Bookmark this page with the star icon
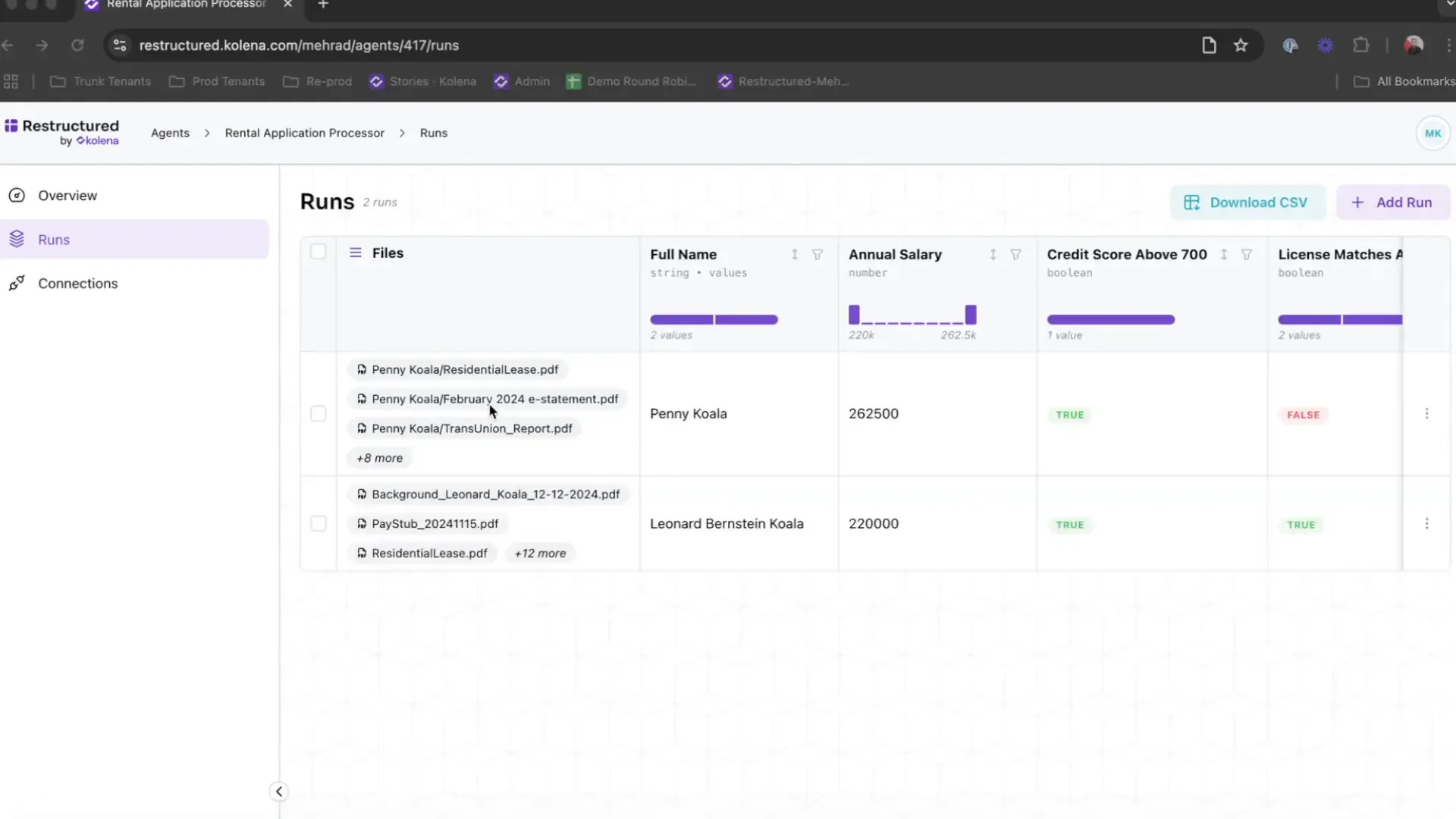Image resolution: width=1456 pixels, height=819 pixels. pos(1241,45)
